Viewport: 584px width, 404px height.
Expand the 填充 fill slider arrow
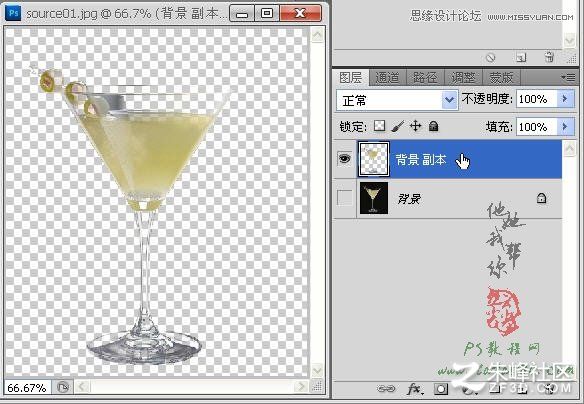(565, 127)
